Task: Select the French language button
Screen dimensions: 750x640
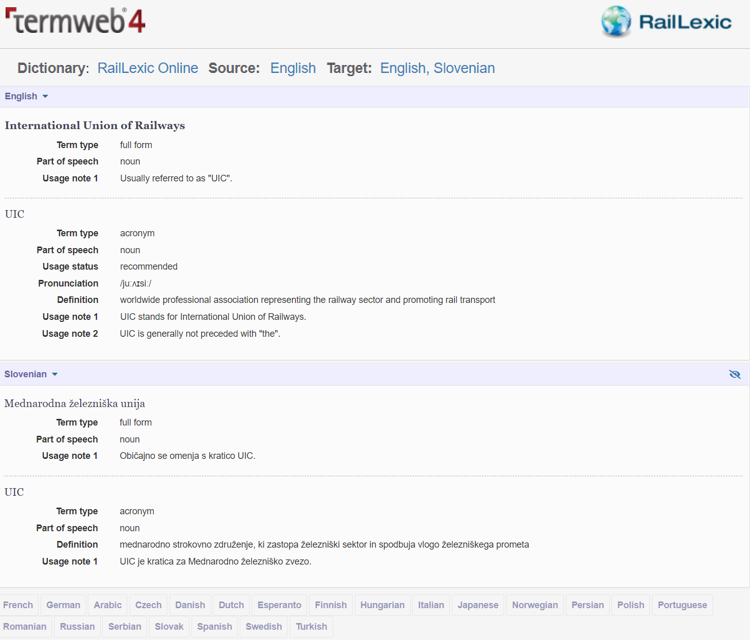Action: point(18,605)
